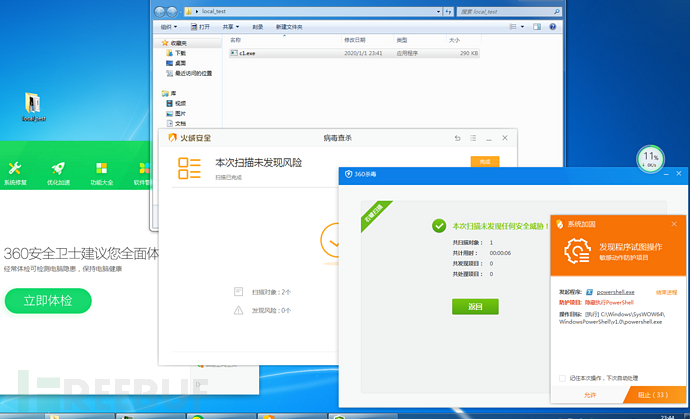Toggle the preview pane icon

tap(537, 27)
